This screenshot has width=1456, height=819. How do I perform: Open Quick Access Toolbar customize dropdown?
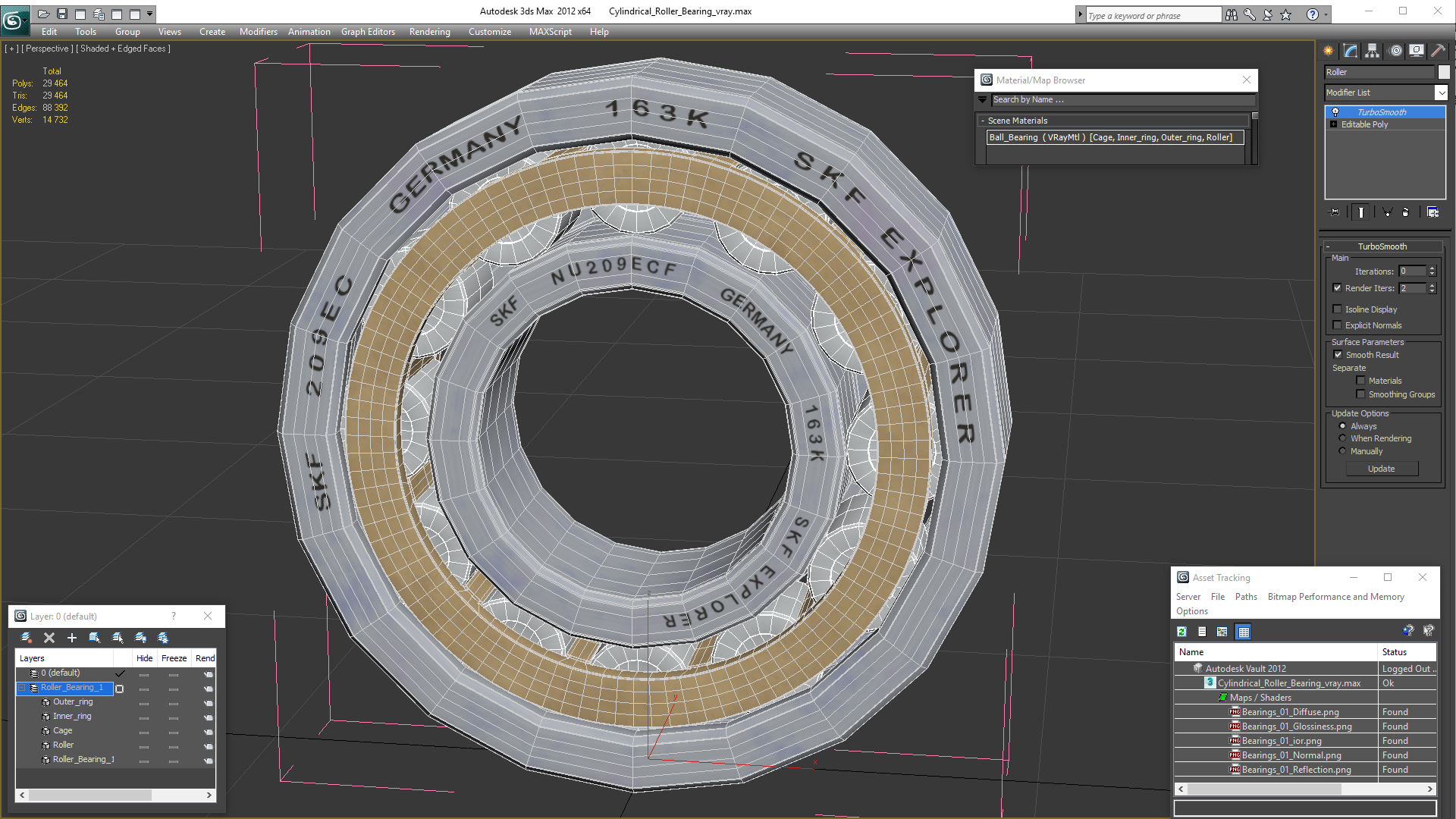pyautogui.click(x=150, y=14)
